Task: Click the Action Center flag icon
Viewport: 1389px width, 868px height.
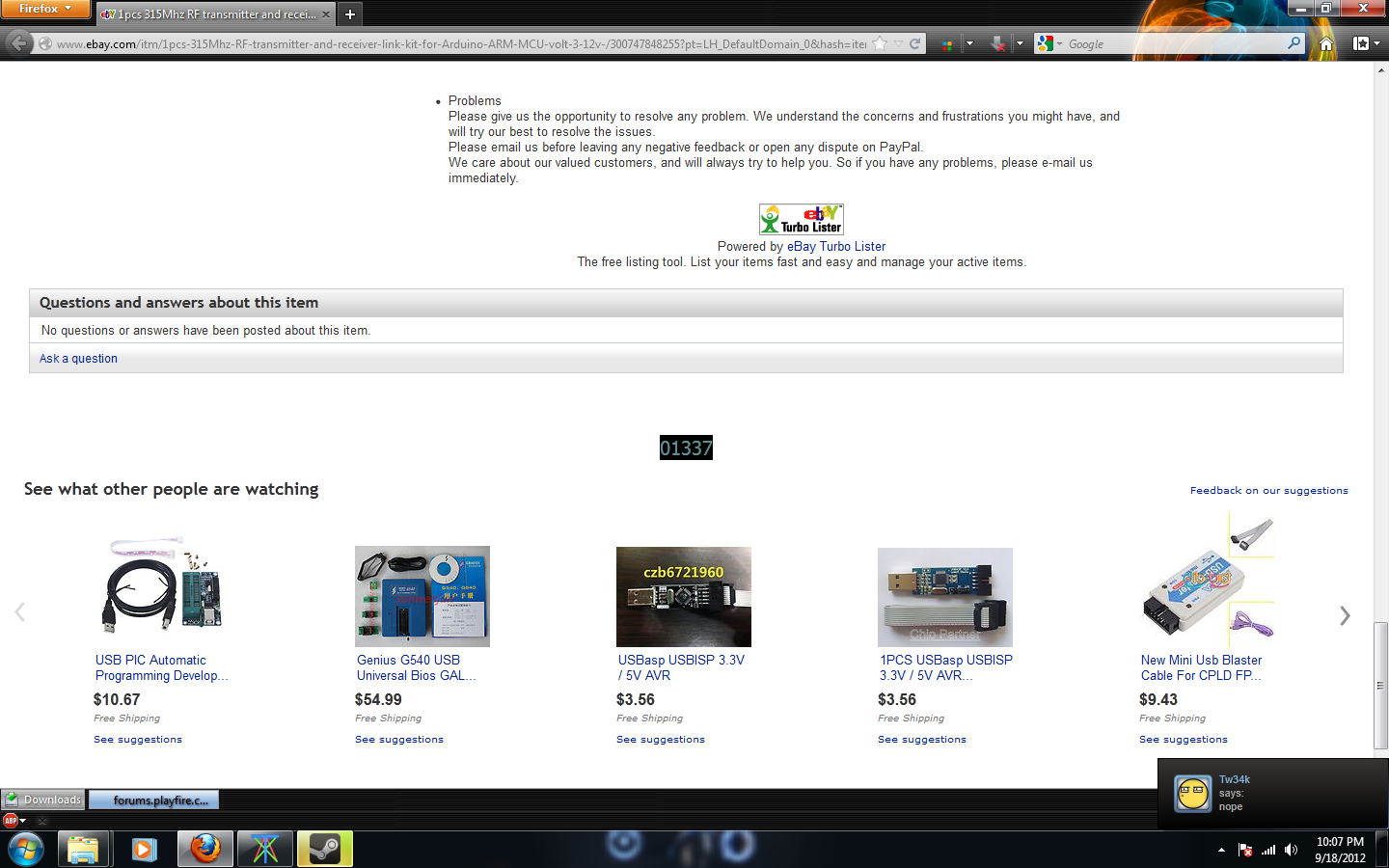Action: point(1245,850)
